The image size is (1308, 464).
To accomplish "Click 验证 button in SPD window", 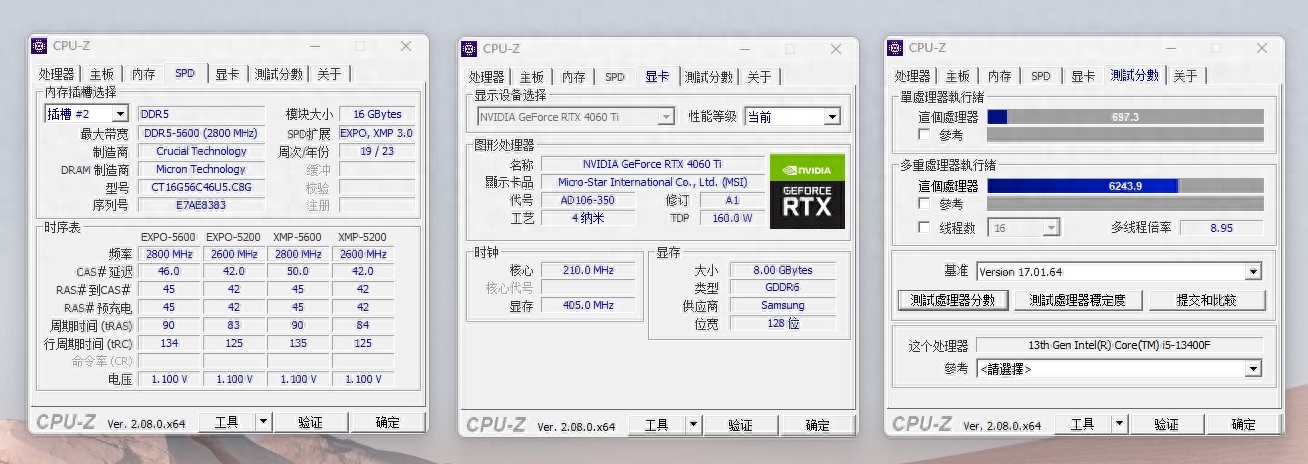I will 310,422.
